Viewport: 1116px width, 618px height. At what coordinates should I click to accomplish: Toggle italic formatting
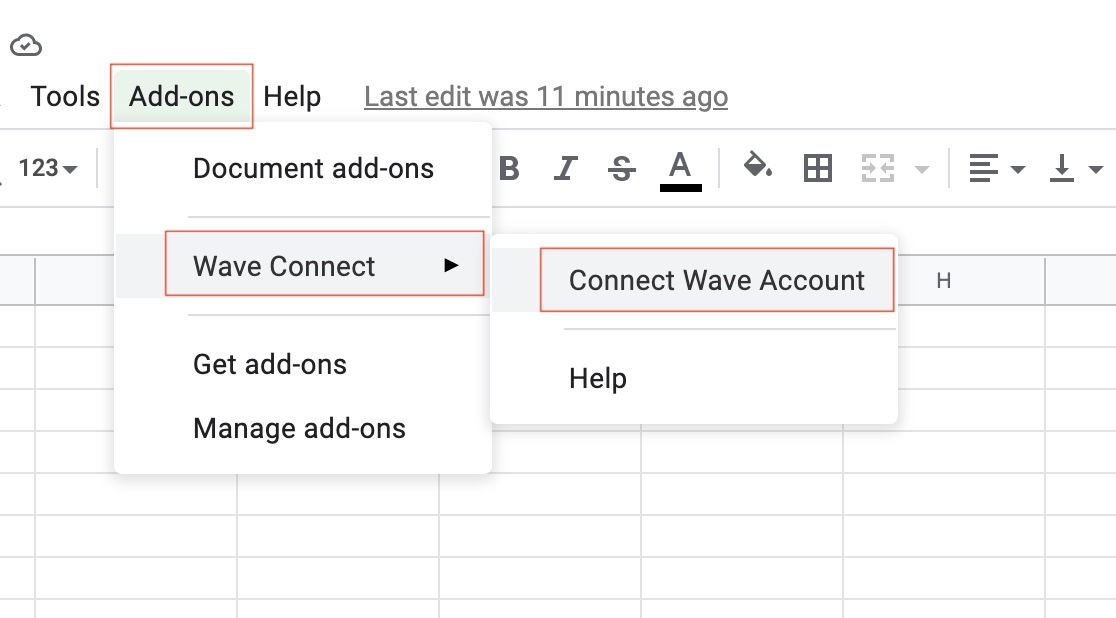click(565, 168)
